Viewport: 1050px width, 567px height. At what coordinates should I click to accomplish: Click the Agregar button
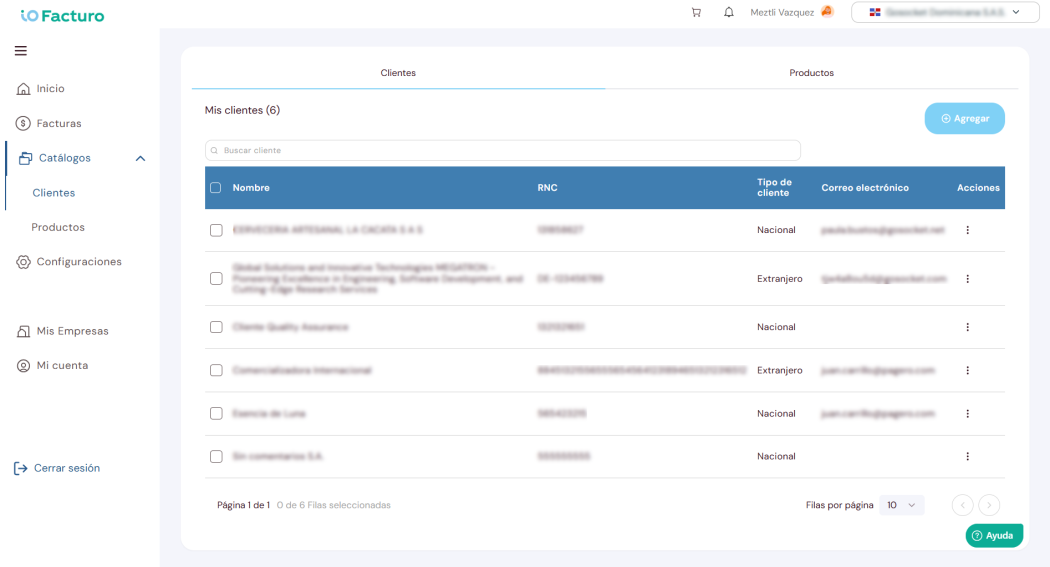point(964,118)
